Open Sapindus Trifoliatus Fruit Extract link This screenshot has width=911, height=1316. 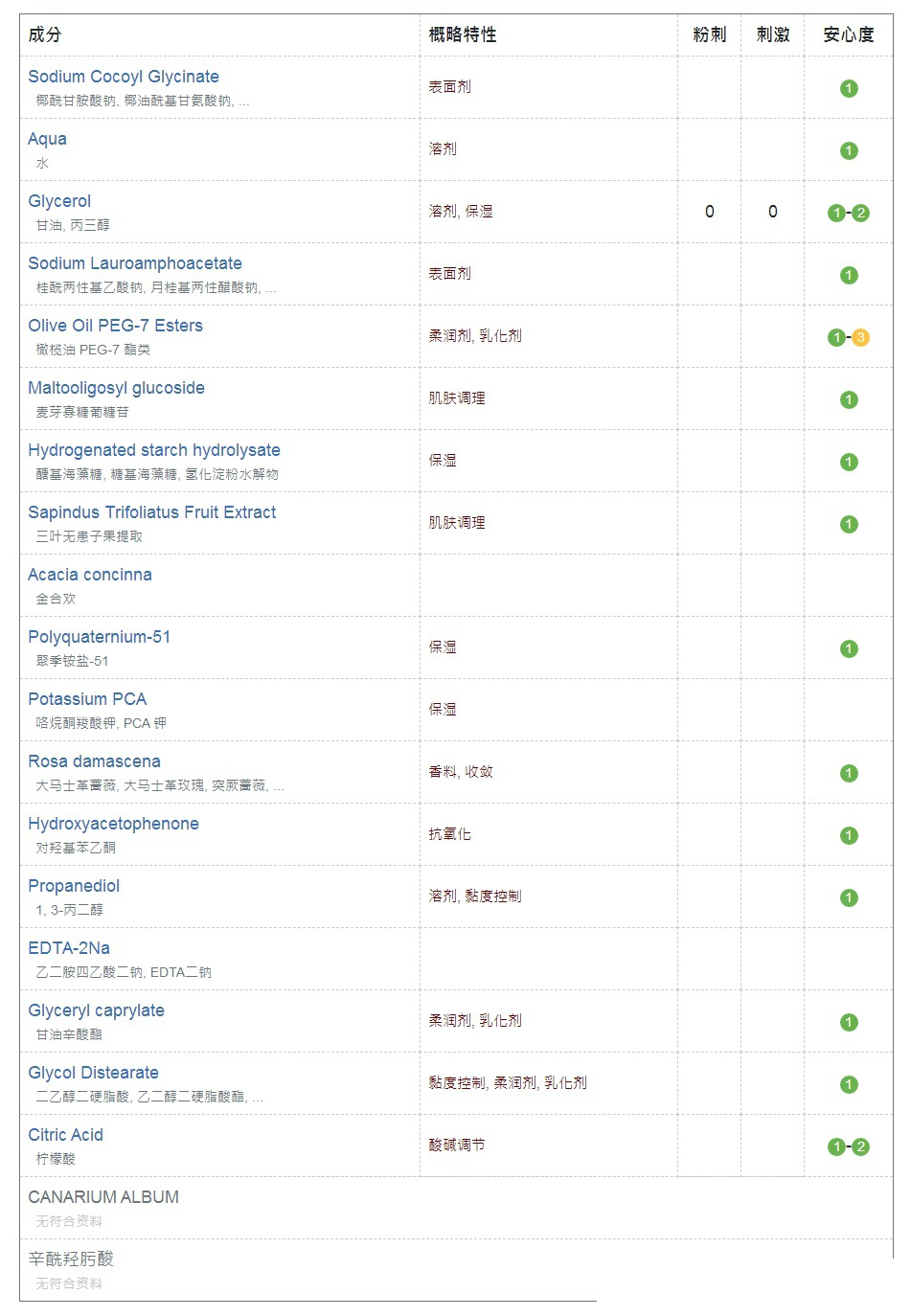151,512
